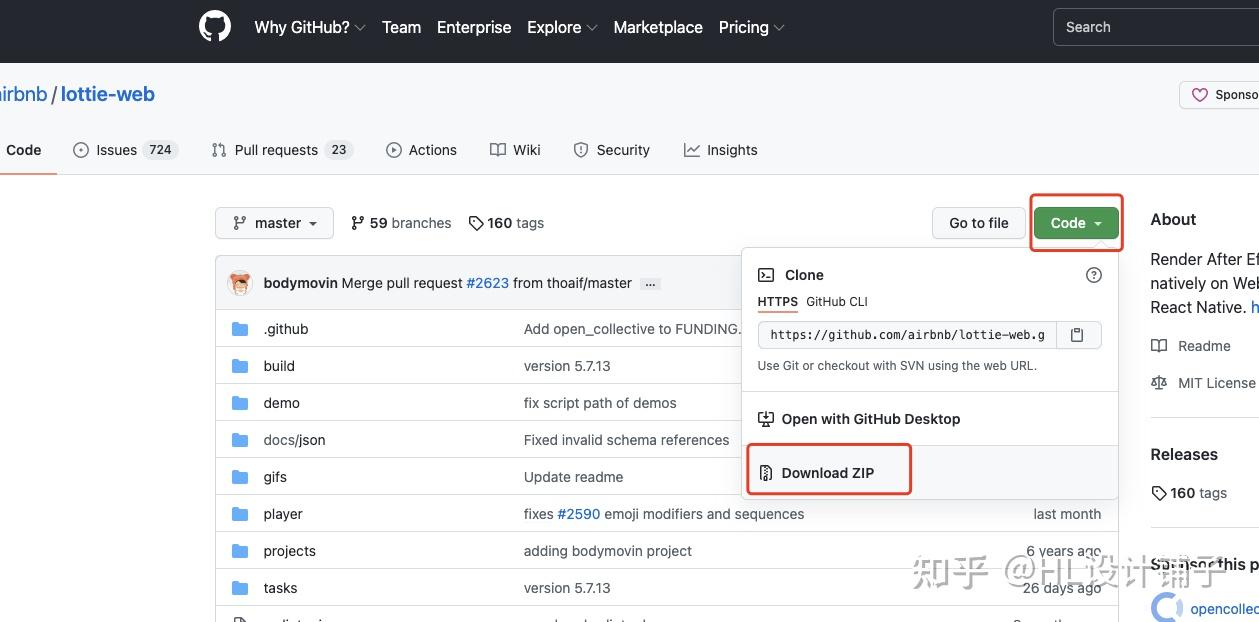The height and width of the screenshot is (622, 1259).
Task: Copy clone URL using the clipboard icon
Action: [x=1077, y=335]
